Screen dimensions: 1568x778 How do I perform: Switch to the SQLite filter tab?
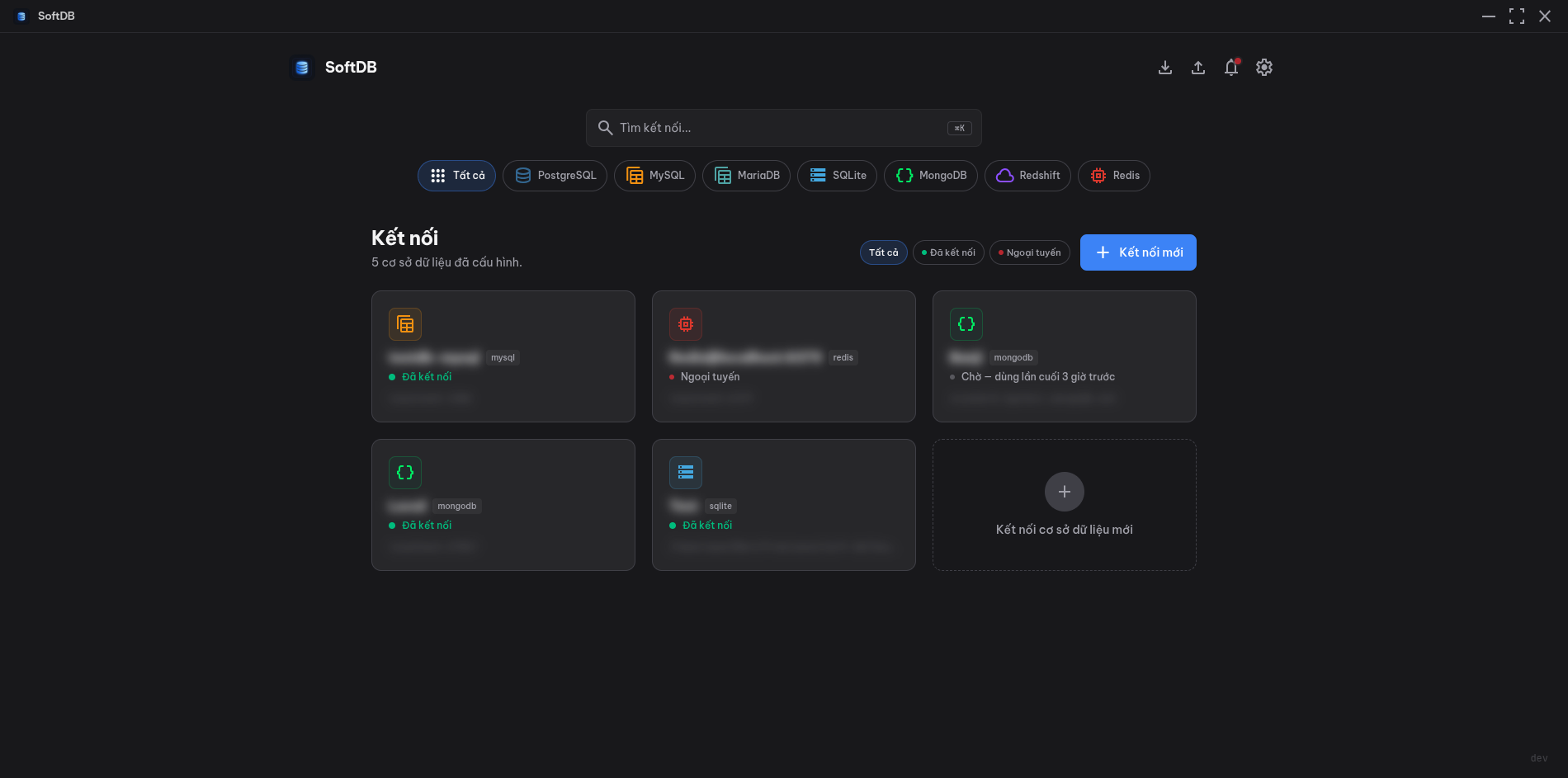(837, 175)
